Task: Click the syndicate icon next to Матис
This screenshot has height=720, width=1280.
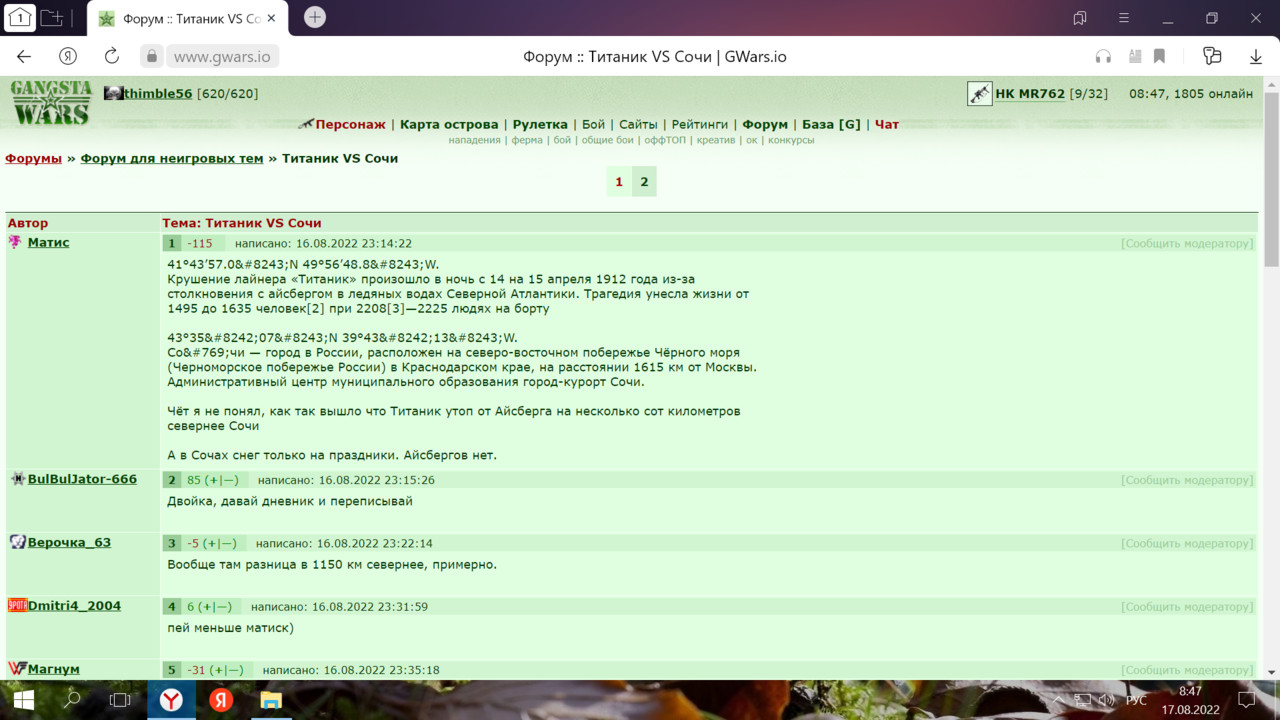Action: click(x=16, y=242)
